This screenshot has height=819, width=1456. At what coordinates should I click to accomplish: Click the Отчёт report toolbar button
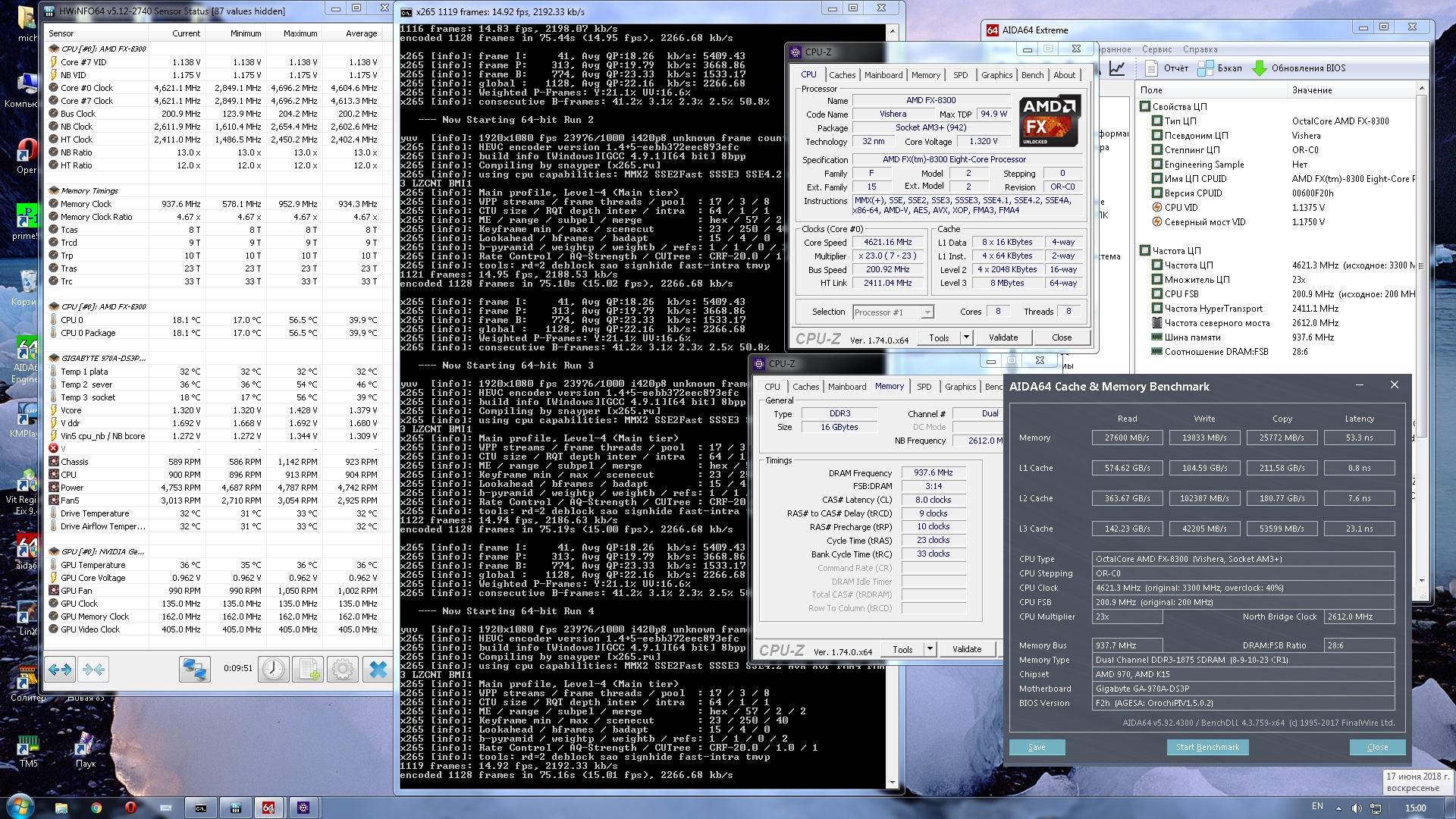click(x=1166, y=68)
